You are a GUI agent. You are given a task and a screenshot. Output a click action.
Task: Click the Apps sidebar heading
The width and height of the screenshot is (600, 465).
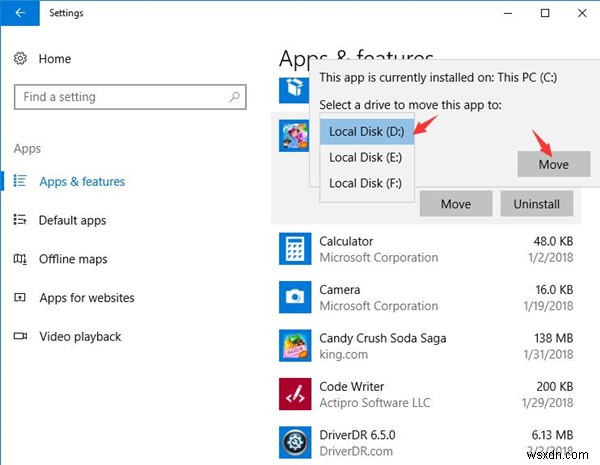(27, 148)
